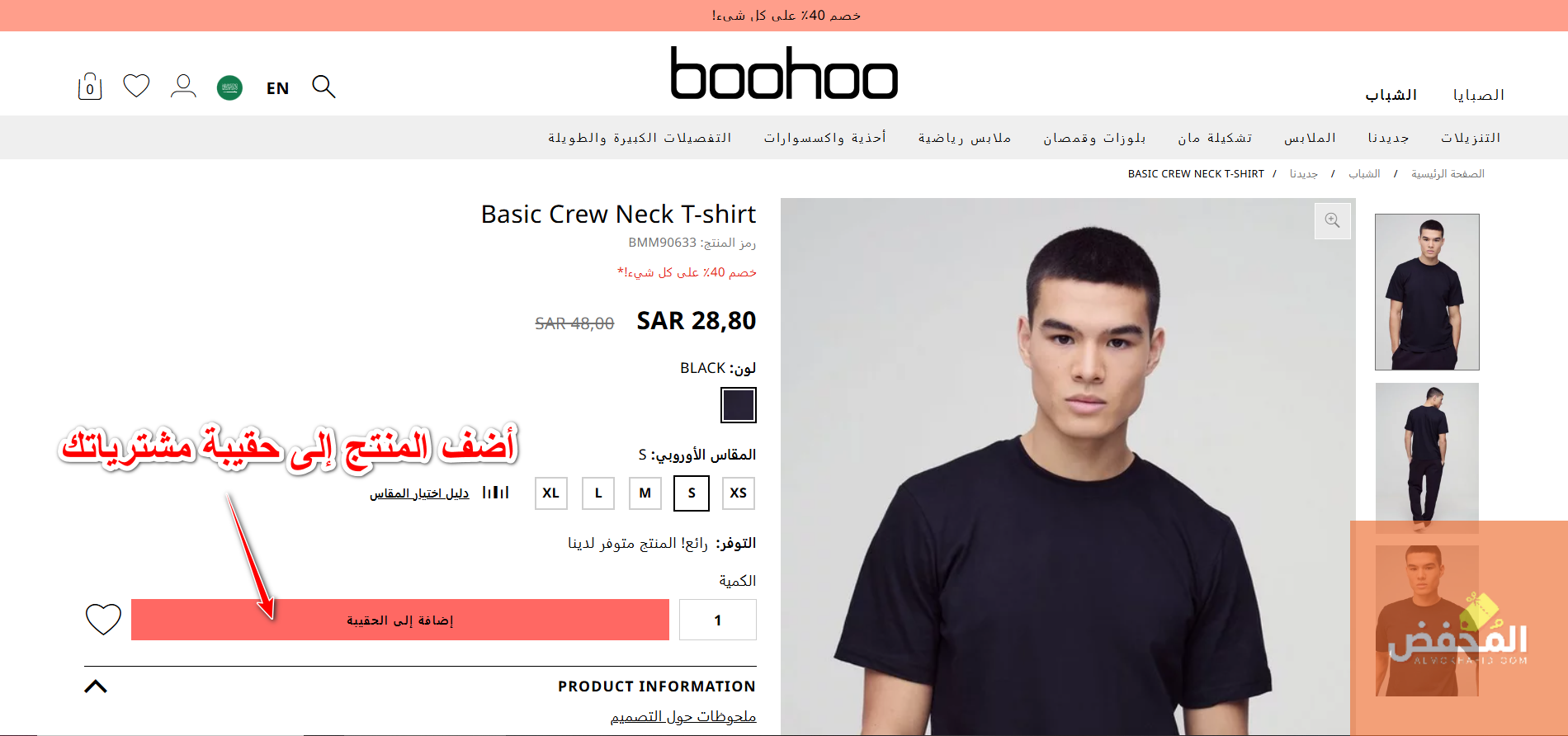
Task: Open the user account icon
Action: pyautogui.click(x=183, y=86)
